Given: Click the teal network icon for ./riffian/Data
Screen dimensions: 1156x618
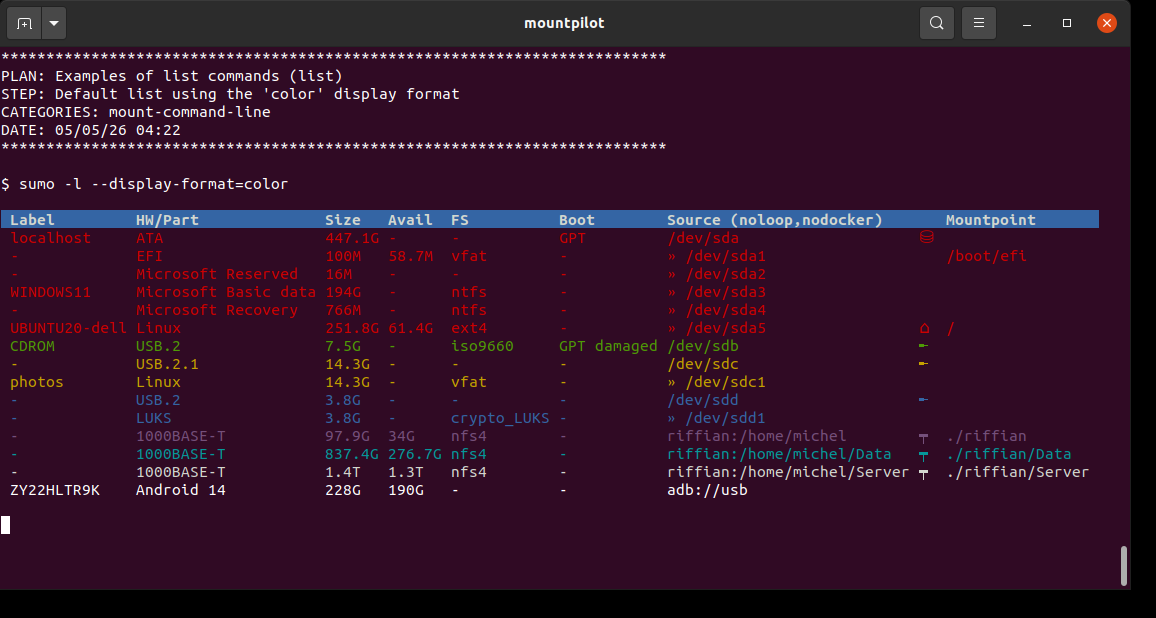Looking at the screenshot, I should [923, 456].
